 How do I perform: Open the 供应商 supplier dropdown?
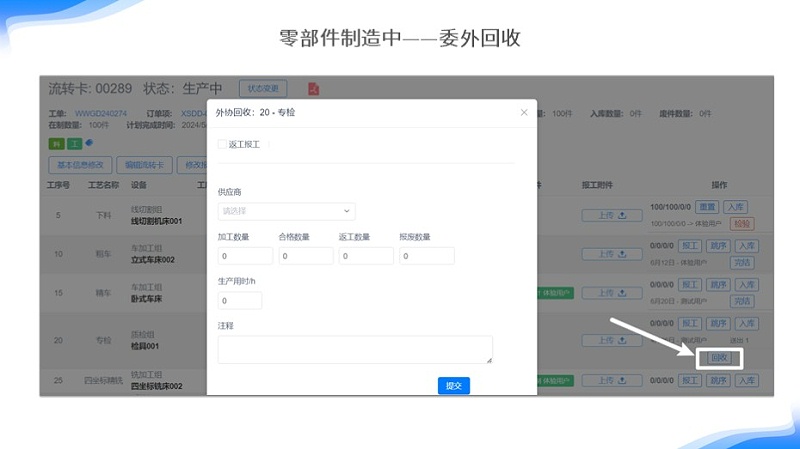click(286, 211)
